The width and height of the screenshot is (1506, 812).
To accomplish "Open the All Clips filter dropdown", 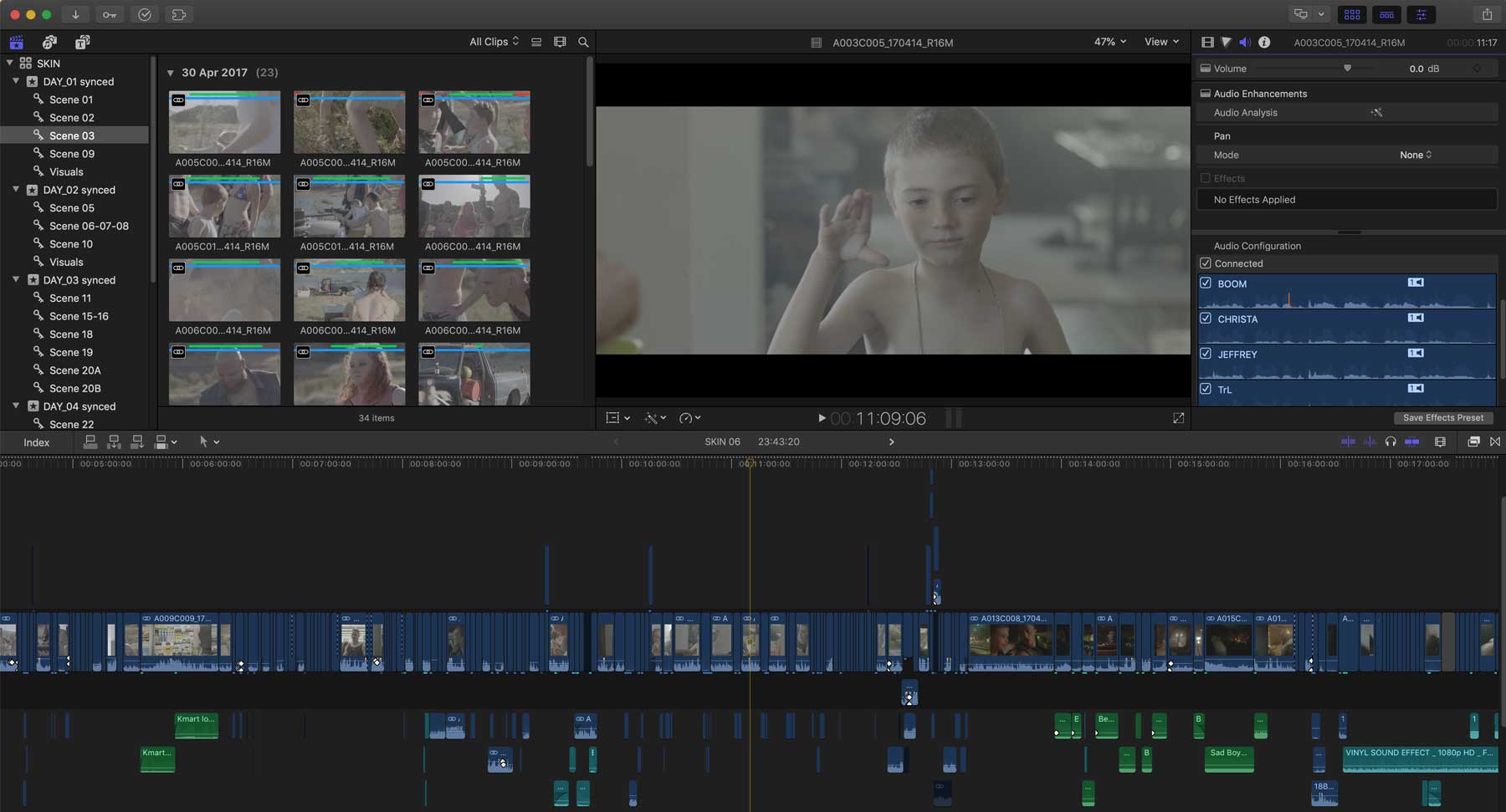I will click(494, 42).
